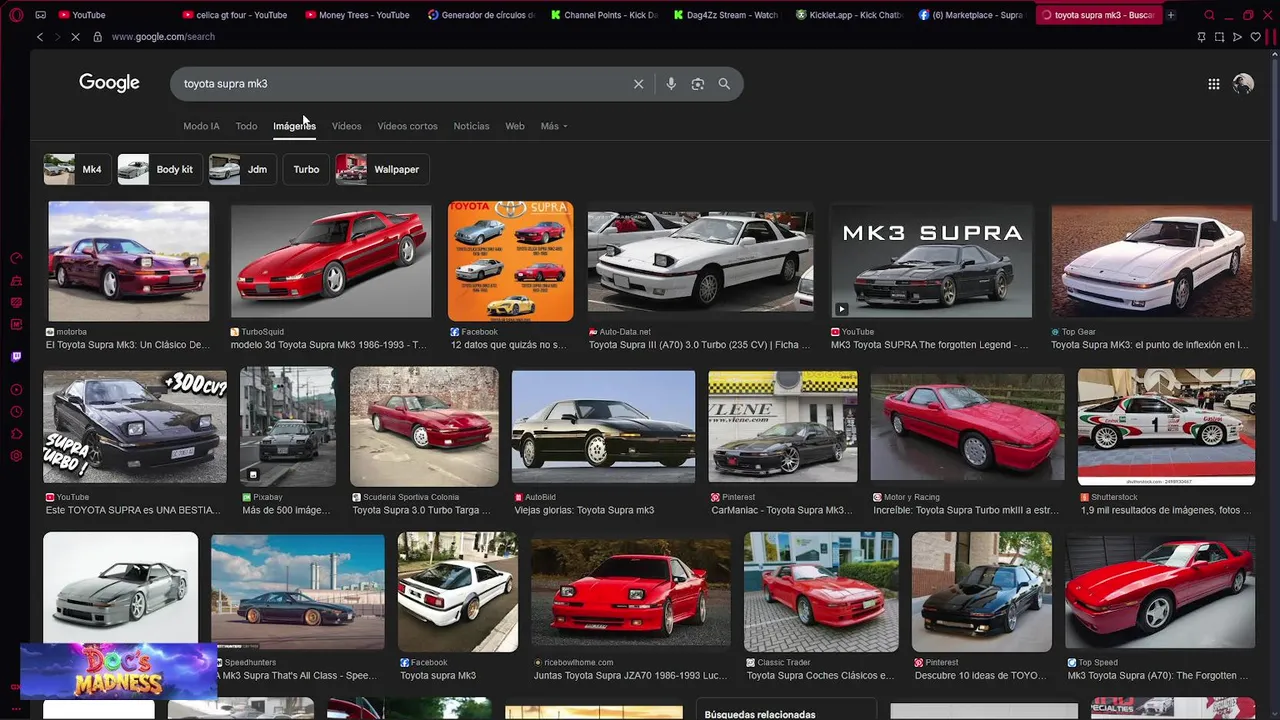Switch to the Todo results tab
Viewport: 1280px width, 720px height.
pos(246,126)
